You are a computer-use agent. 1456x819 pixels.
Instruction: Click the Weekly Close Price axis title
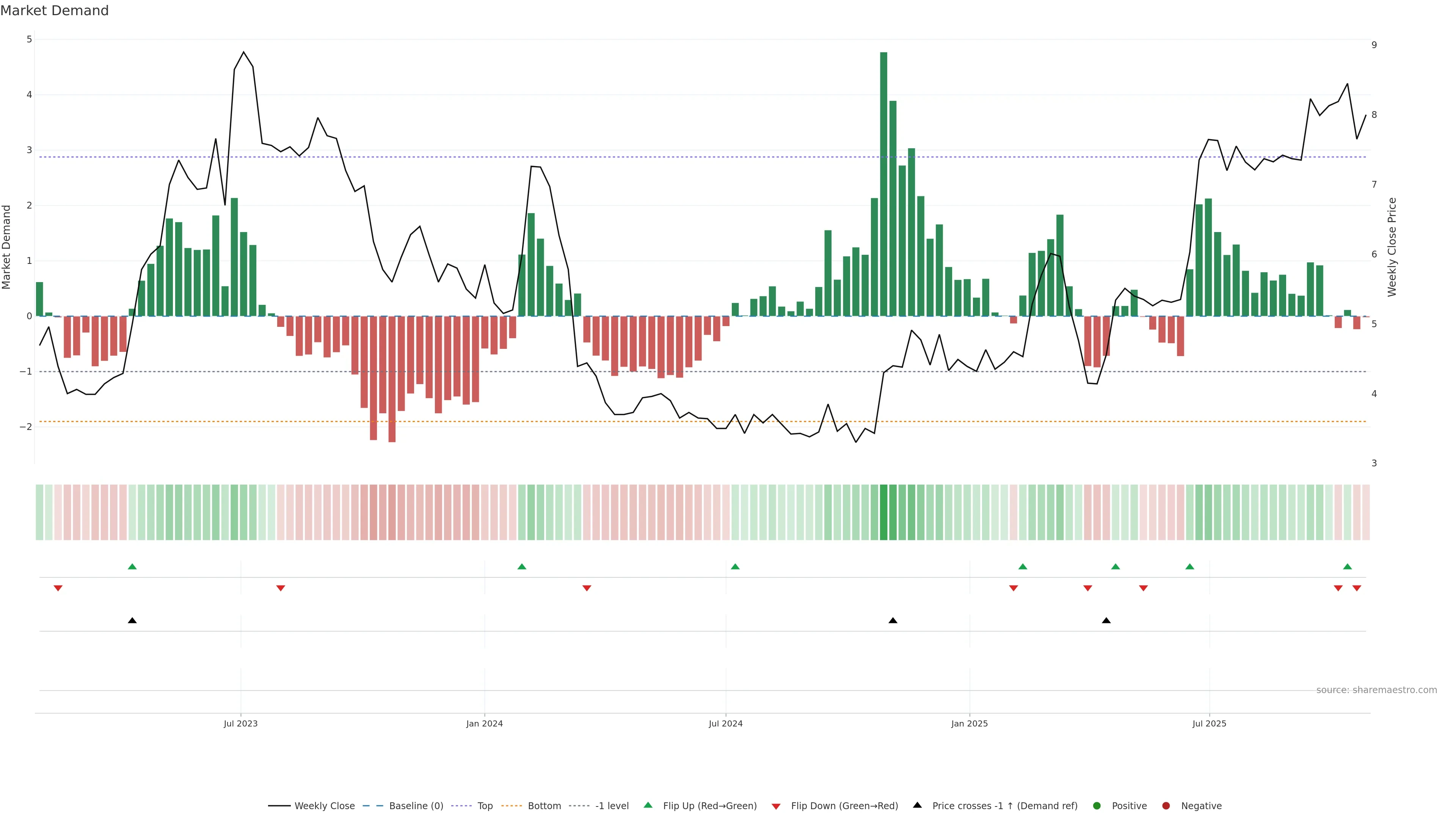pos(1392,247)
